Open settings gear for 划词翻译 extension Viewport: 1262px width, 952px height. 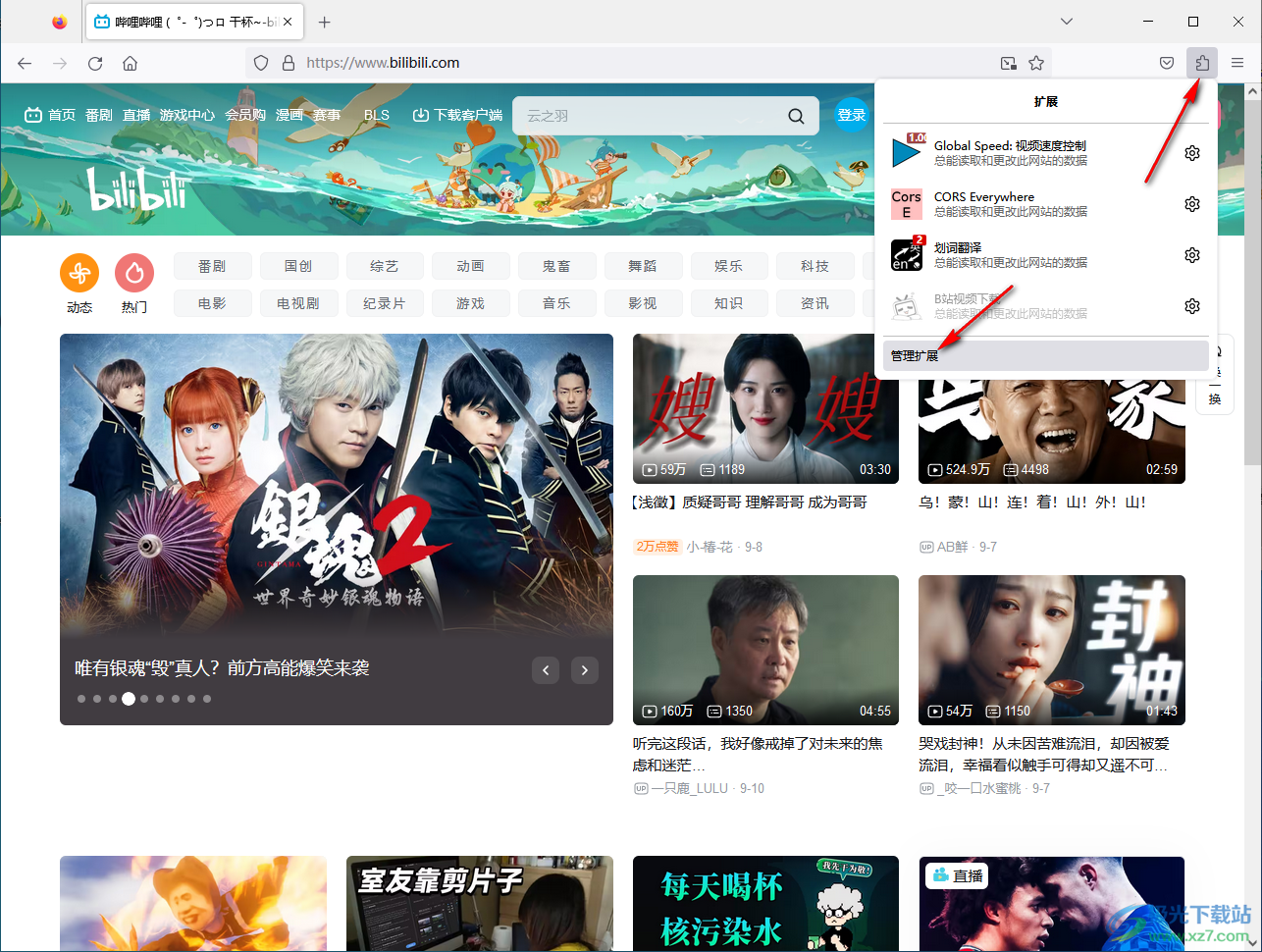(x=1192, y=255)
